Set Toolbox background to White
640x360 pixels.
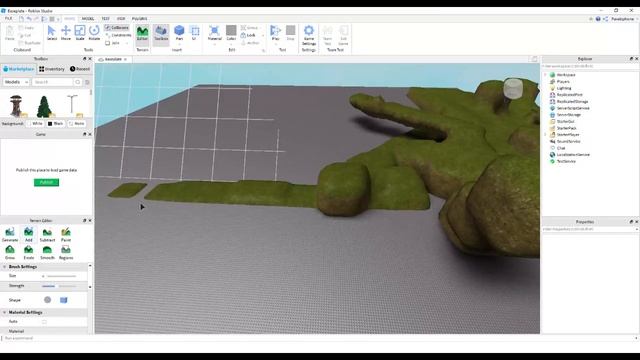coord(35,123)
